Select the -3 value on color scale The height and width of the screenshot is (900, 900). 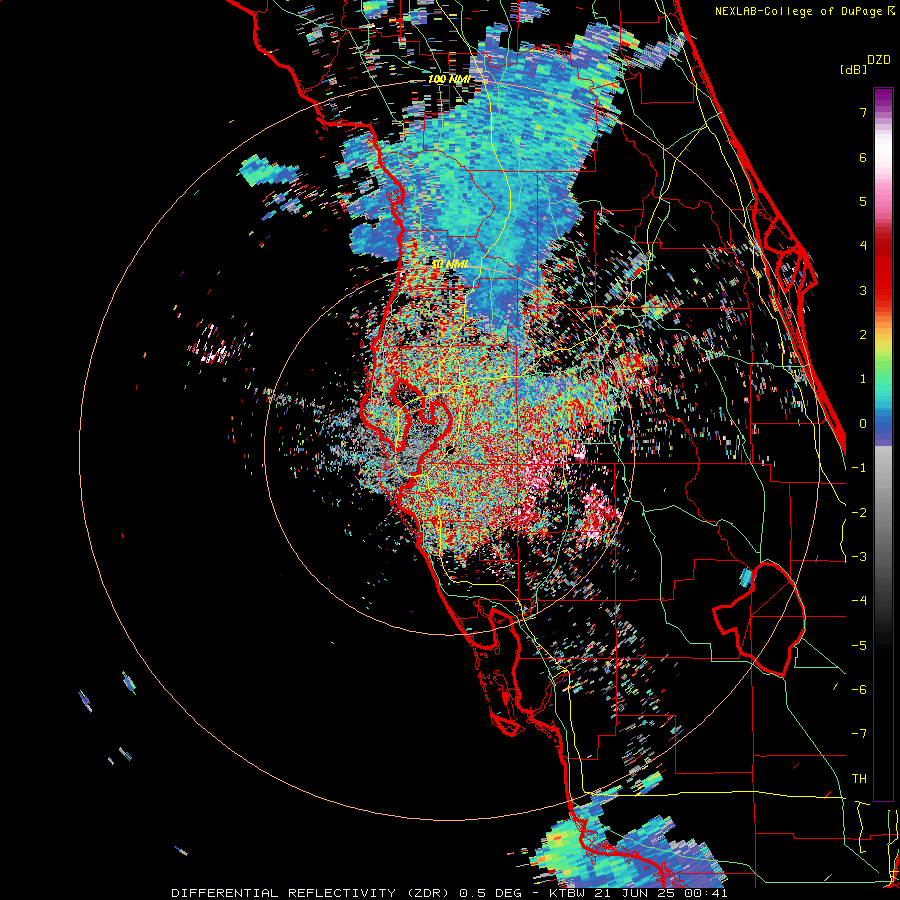[859, 557]
